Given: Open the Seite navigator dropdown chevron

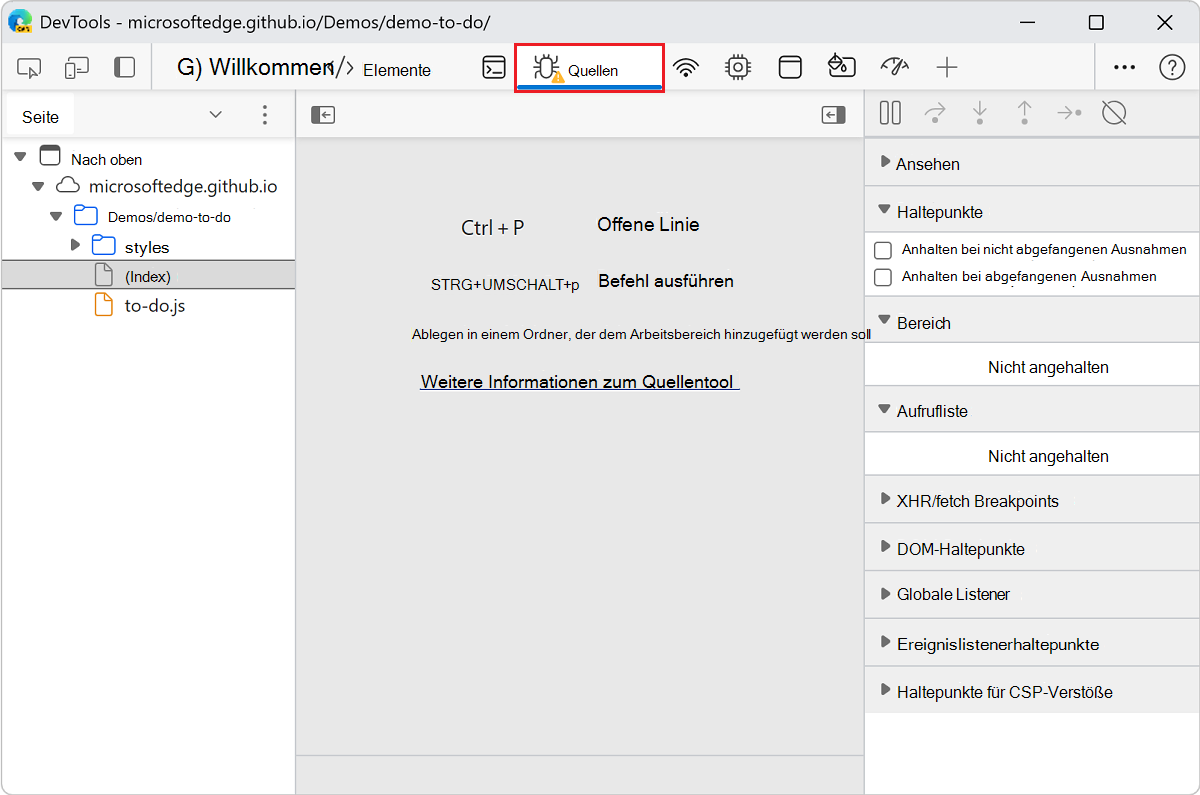Looking at the screenshot, I should pyautogui.click(x=215, y=115).
